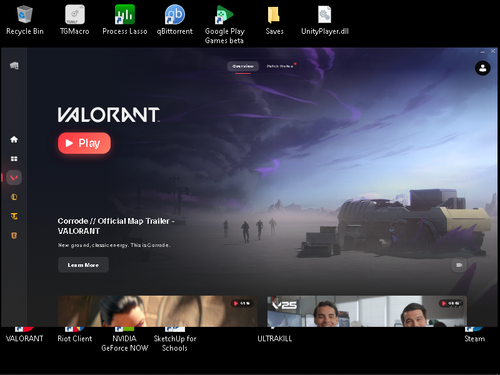
Task: Open the game library grid icon
Action: [14, 159]
